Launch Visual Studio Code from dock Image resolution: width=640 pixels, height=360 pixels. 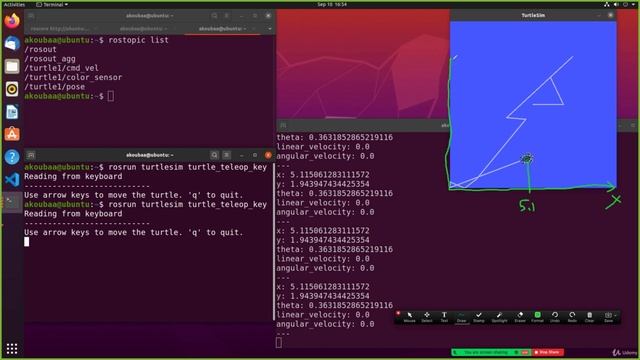coord(12,180)
